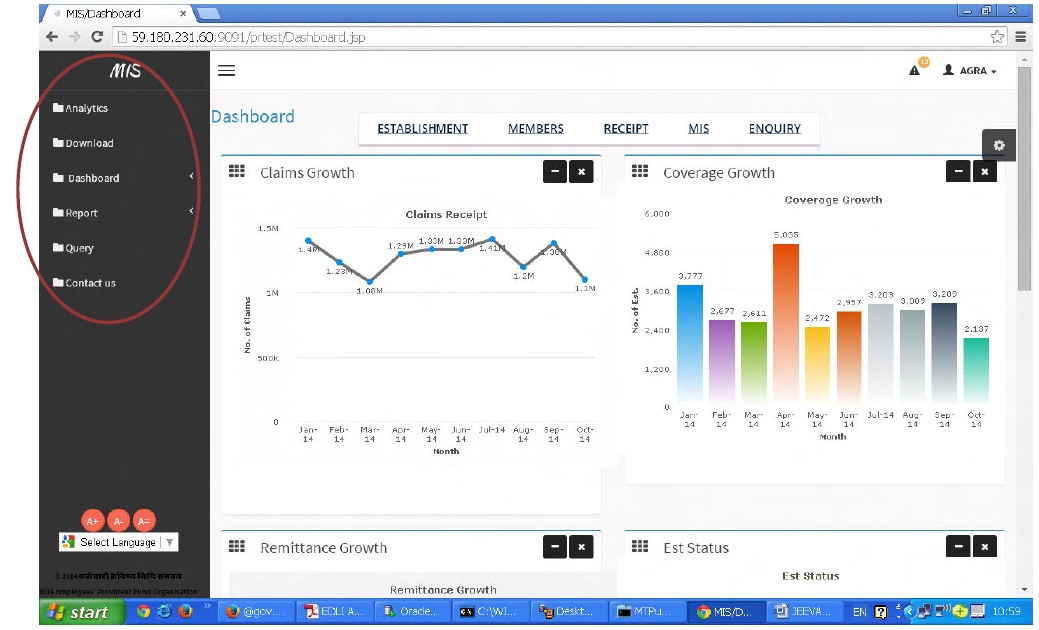This screenshot has height=630, width=1039.
Task: Open the ENQUIRY tab
Action: (774, 129)
